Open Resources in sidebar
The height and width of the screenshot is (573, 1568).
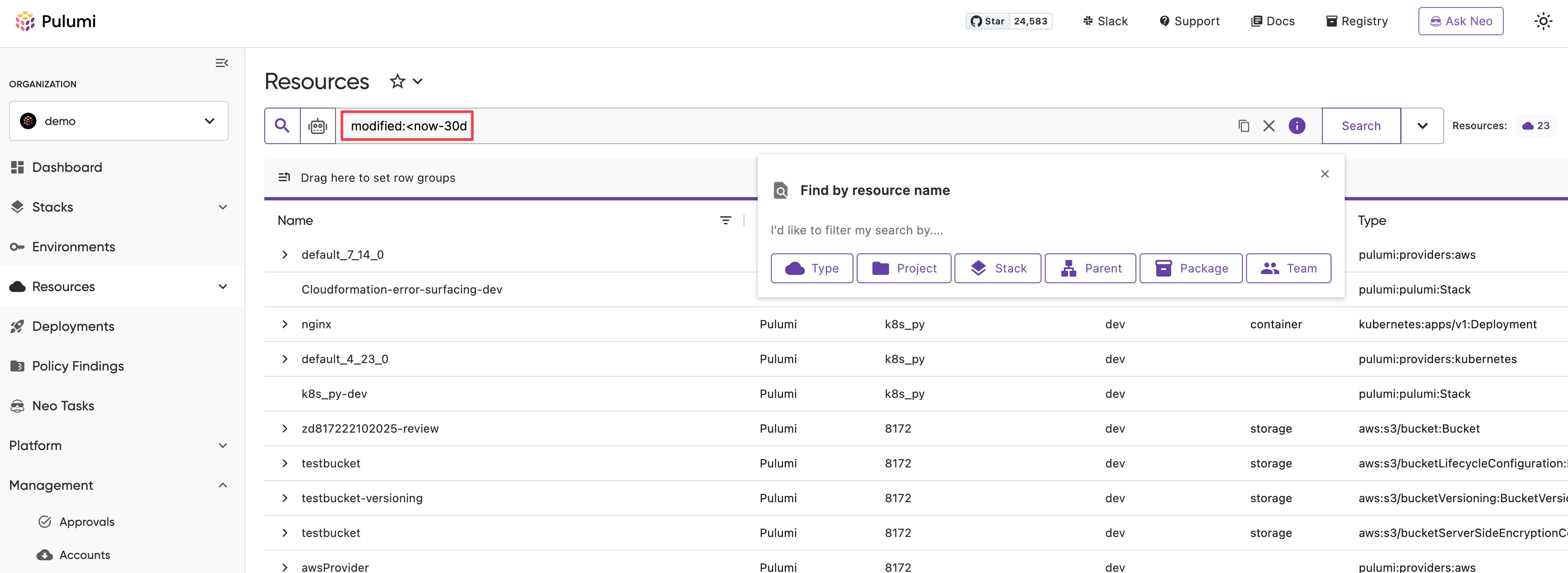pyautogui.click(x=63, y=286)
